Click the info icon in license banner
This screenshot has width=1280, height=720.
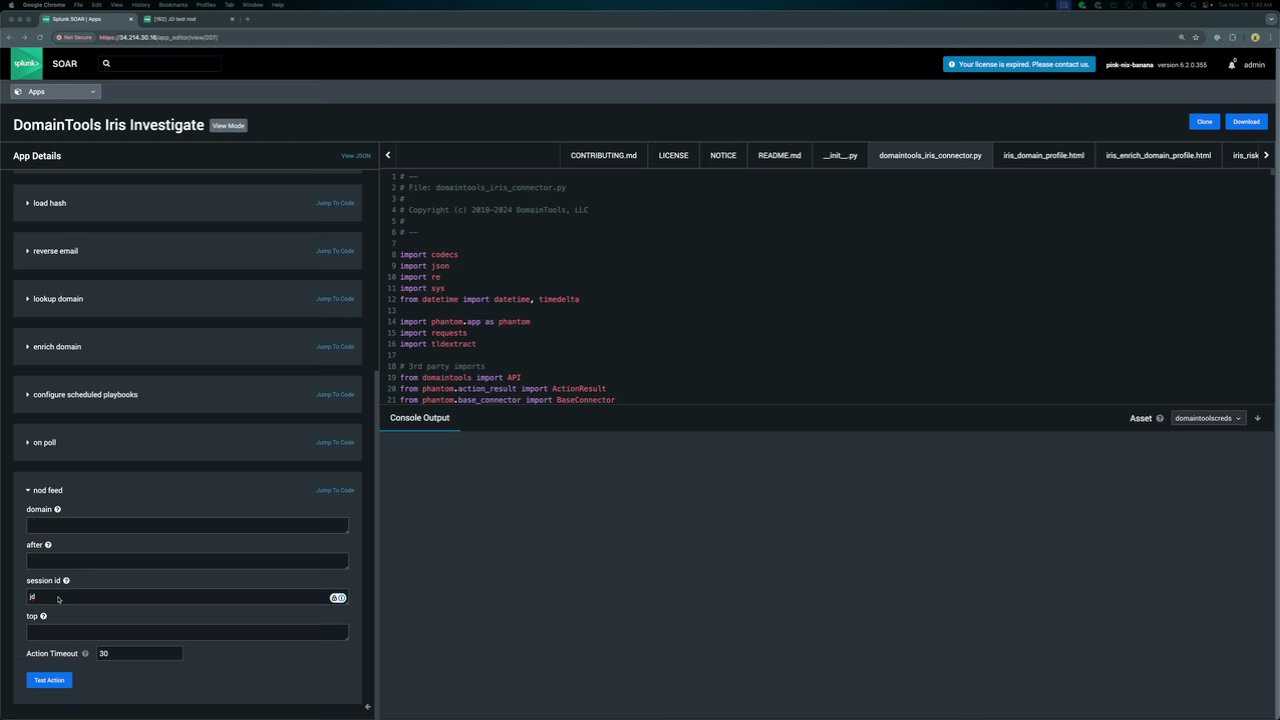[951, 64]
